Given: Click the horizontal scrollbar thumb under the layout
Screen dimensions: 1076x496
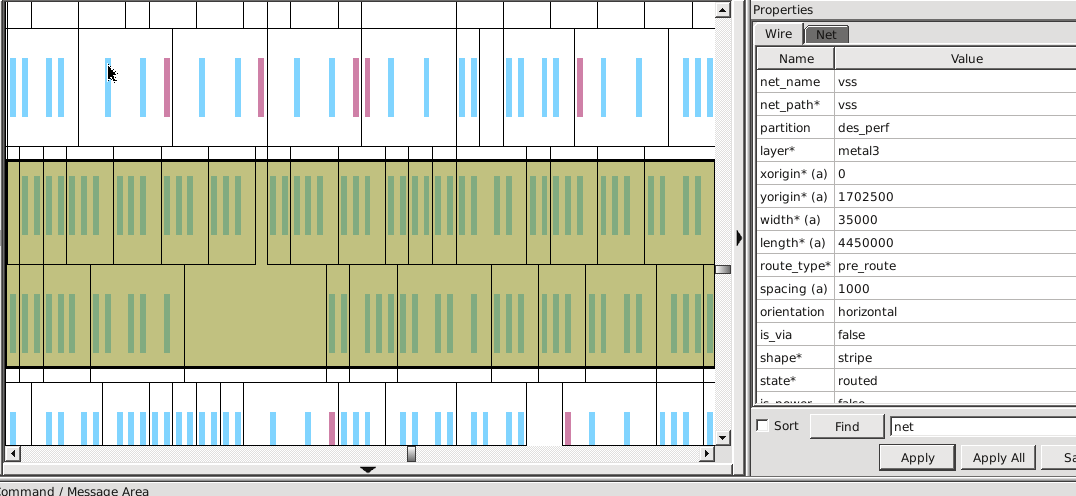Looking at the screenshot, I should coord(411,454).
